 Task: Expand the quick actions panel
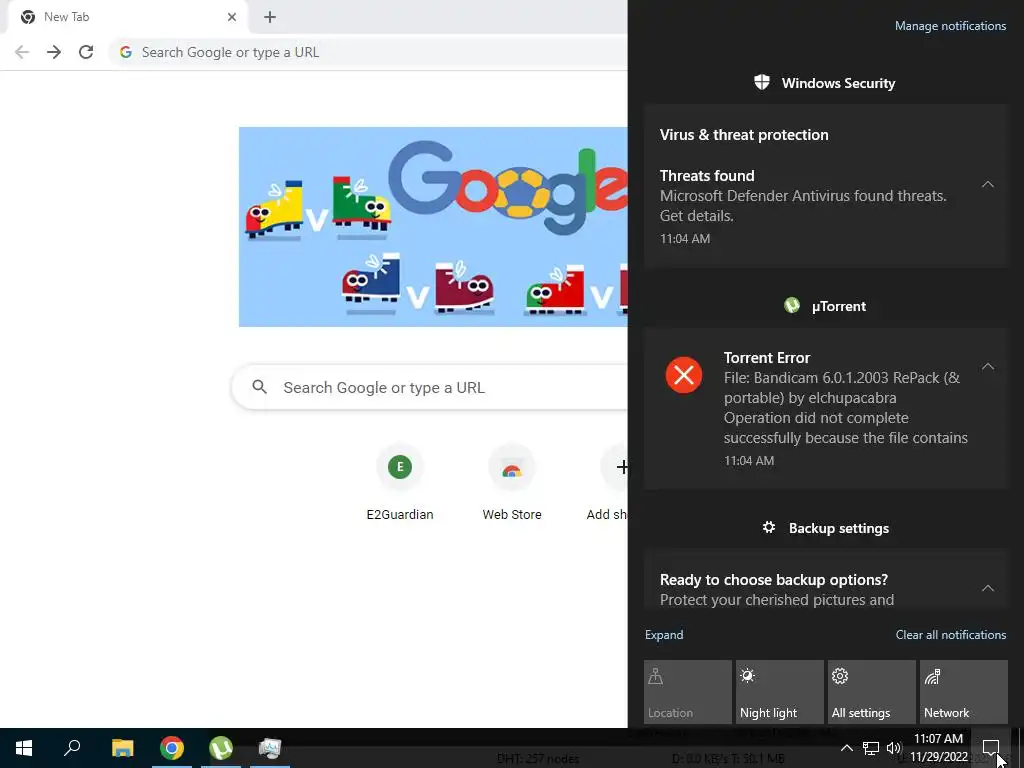click(664, 635)
